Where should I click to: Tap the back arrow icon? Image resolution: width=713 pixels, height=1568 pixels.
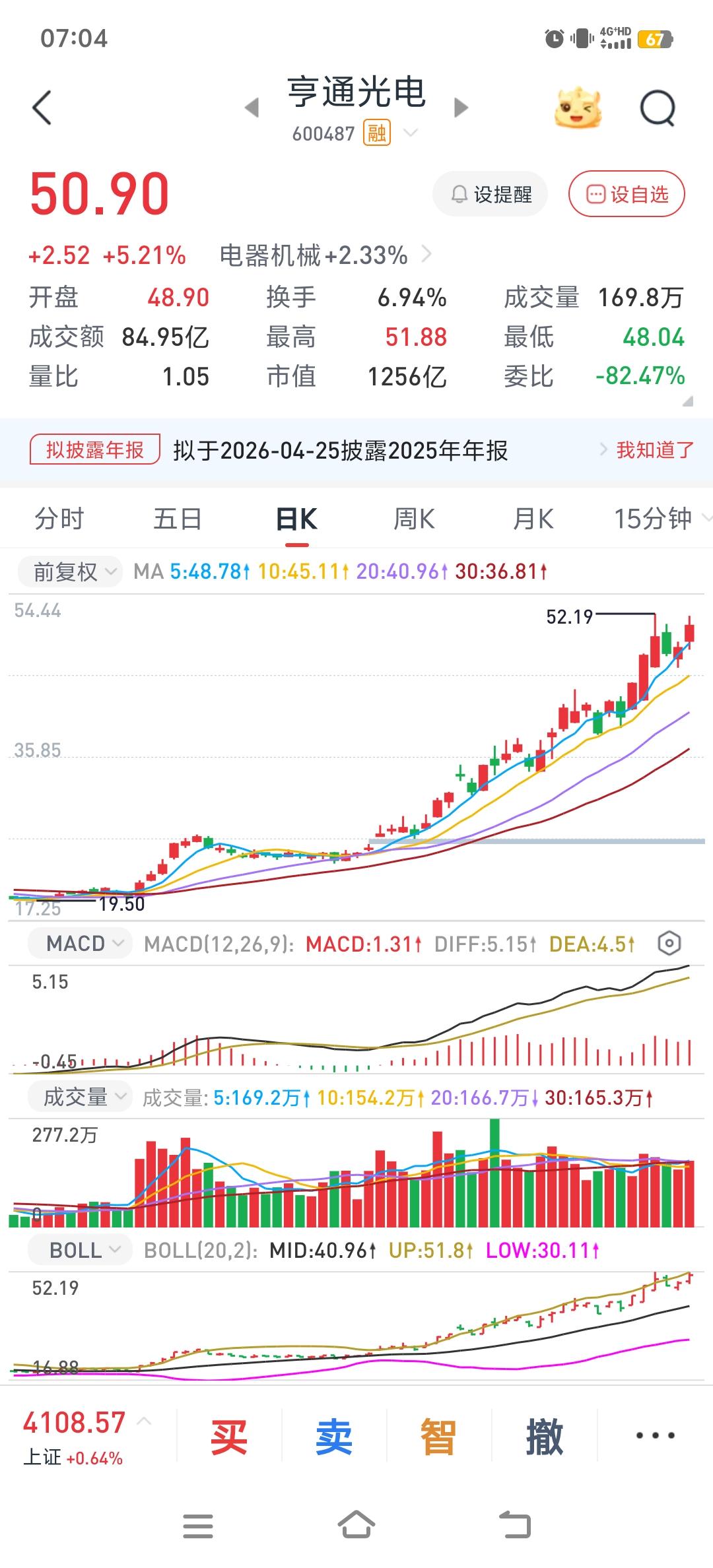pyautogui.click(x=42, y=108)
